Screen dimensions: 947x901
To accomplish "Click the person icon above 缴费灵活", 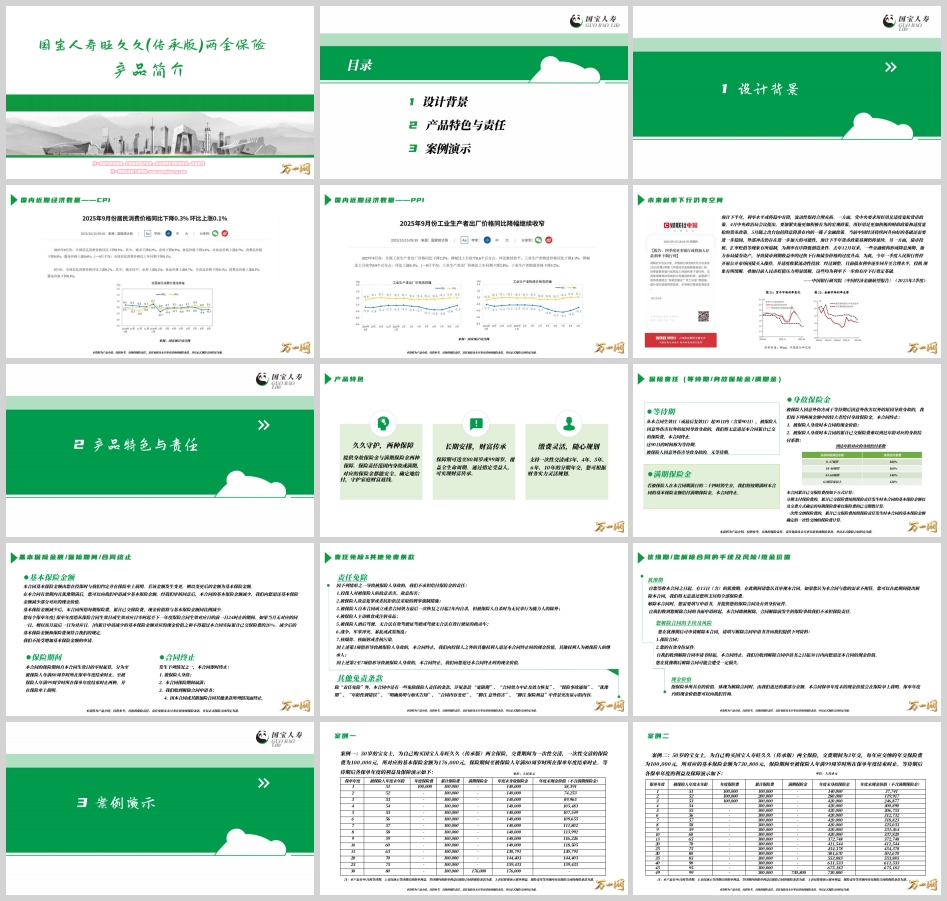I will tap(569, 422).
